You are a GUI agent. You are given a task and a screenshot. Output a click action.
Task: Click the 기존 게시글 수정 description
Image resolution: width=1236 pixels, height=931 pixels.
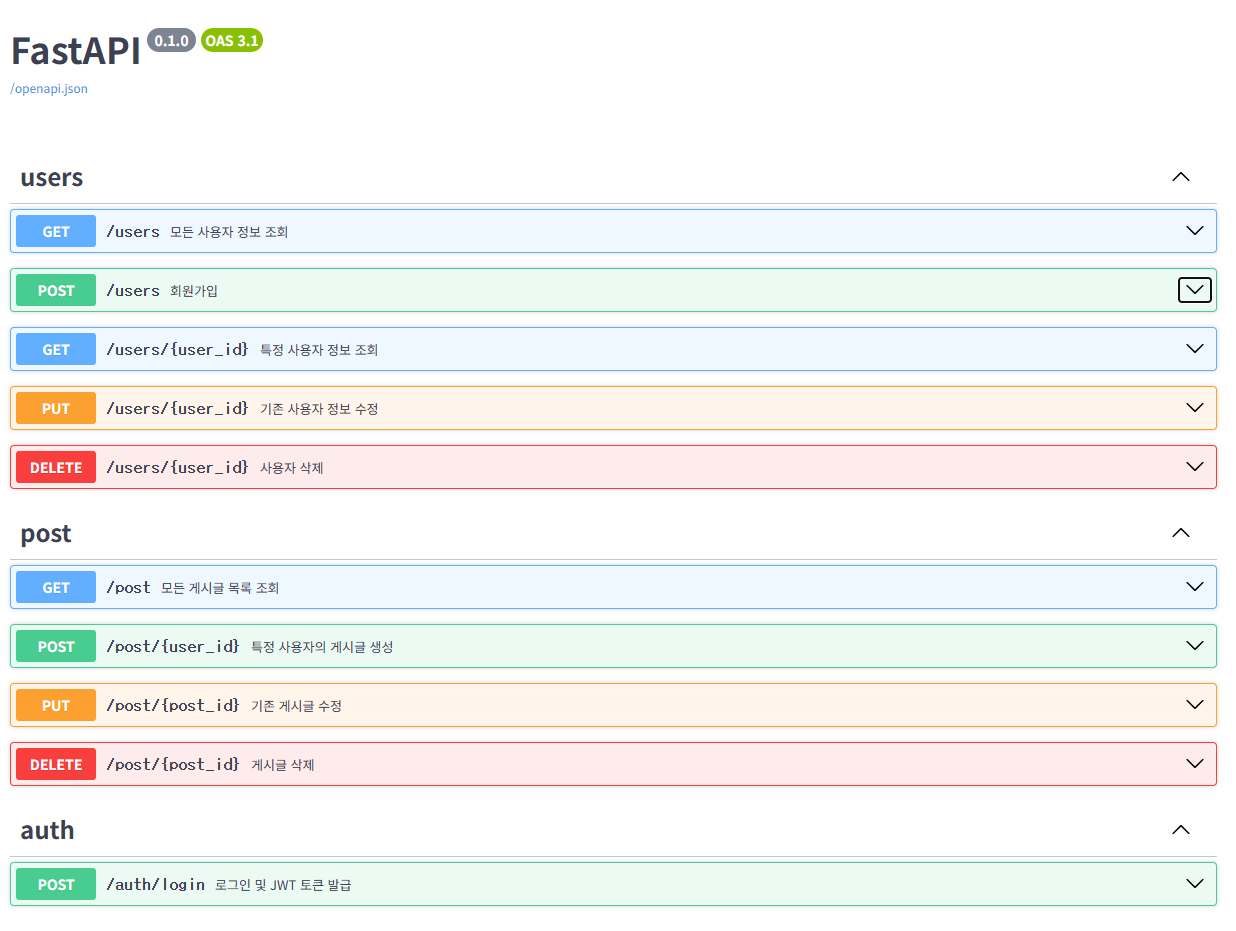coord(296,706)
